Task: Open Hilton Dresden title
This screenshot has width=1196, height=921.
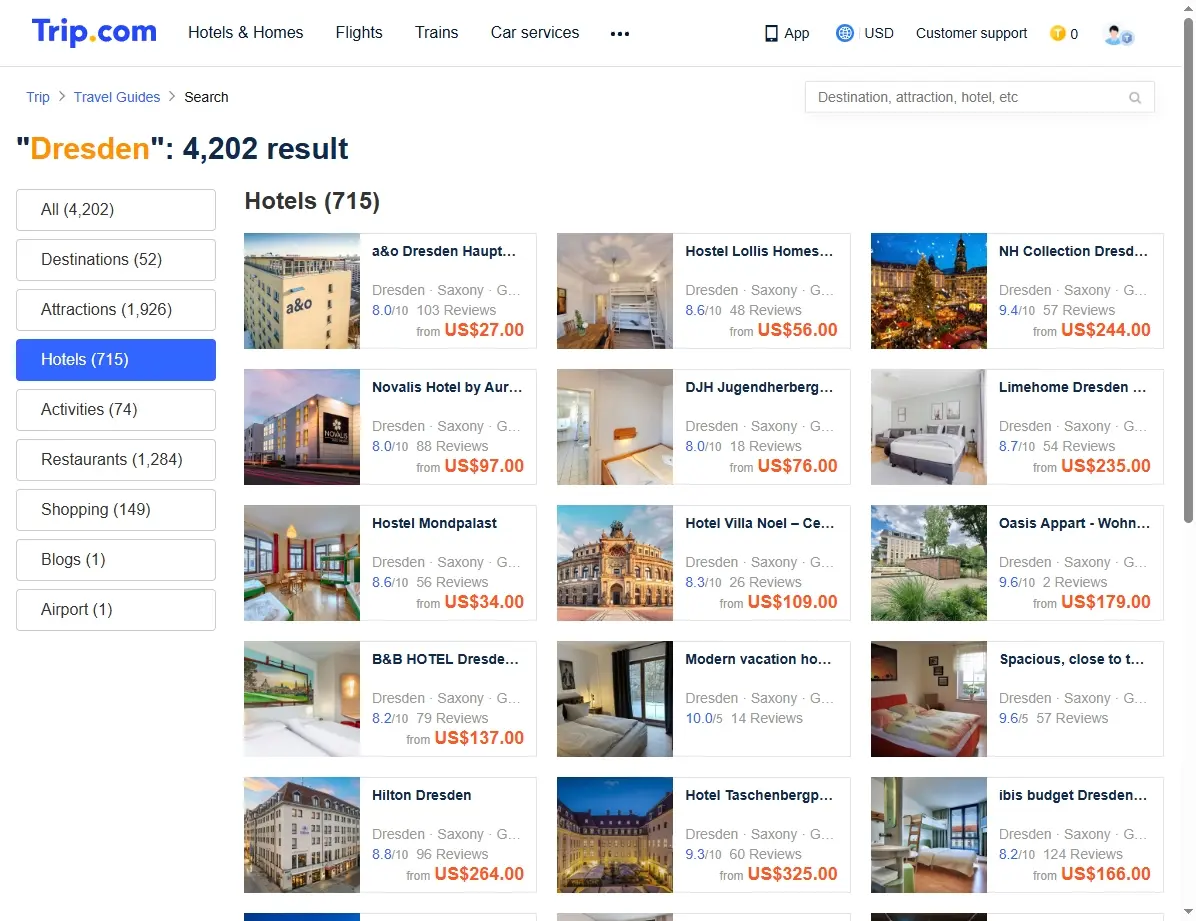Action: [422, 795]
